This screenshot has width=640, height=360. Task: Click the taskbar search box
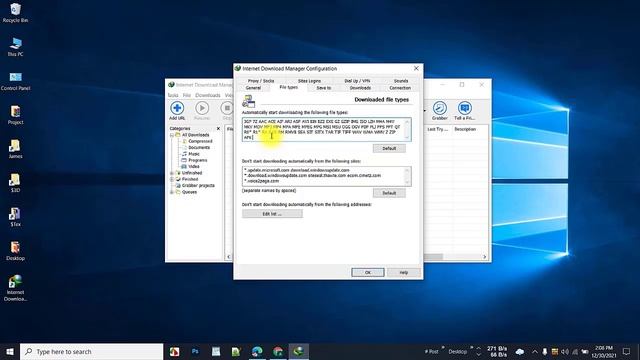(x=91, y=351)
